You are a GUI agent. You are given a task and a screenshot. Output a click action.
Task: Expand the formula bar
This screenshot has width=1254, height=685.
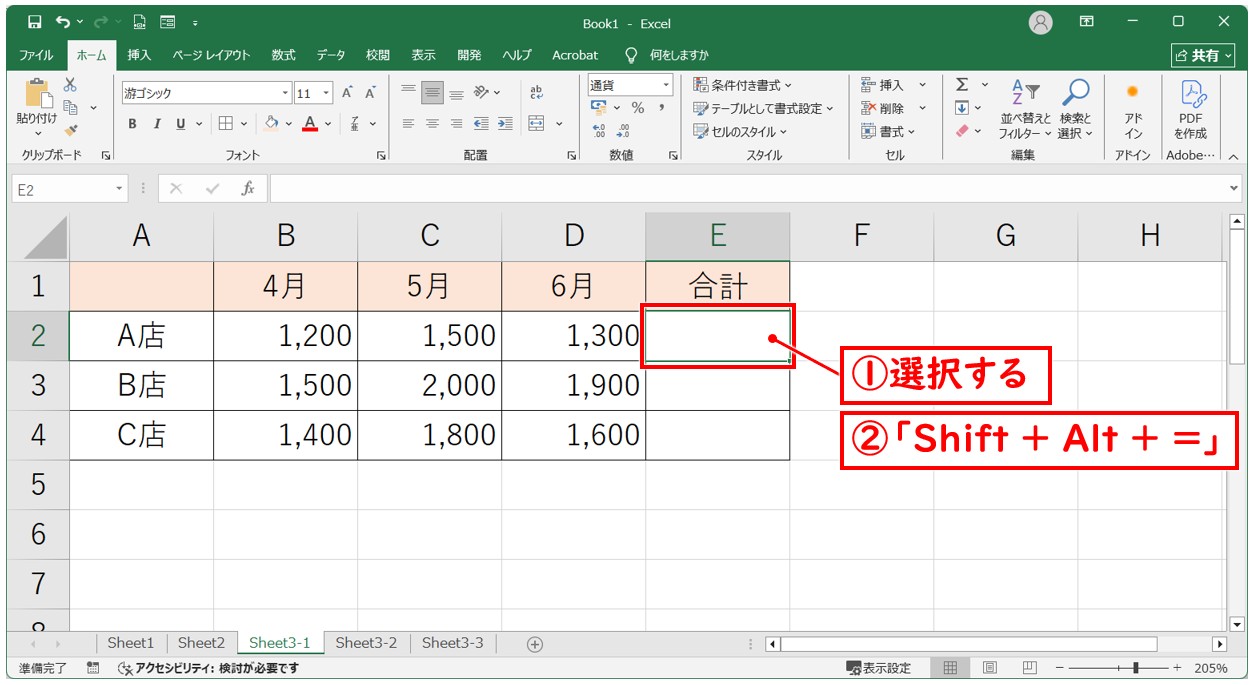[1234, 188]
